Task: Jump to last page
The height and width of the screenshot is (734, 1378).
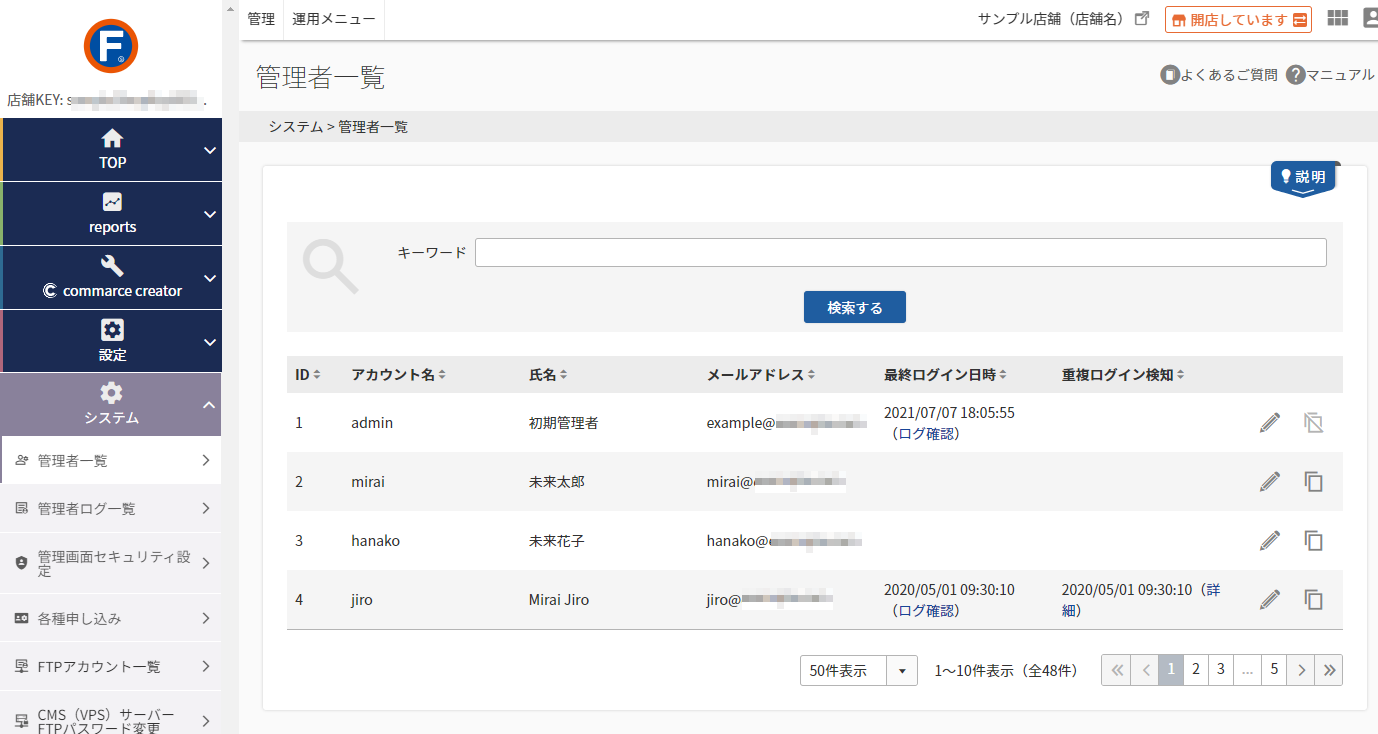Action: pyautogui.click(x=1329, y=670)
